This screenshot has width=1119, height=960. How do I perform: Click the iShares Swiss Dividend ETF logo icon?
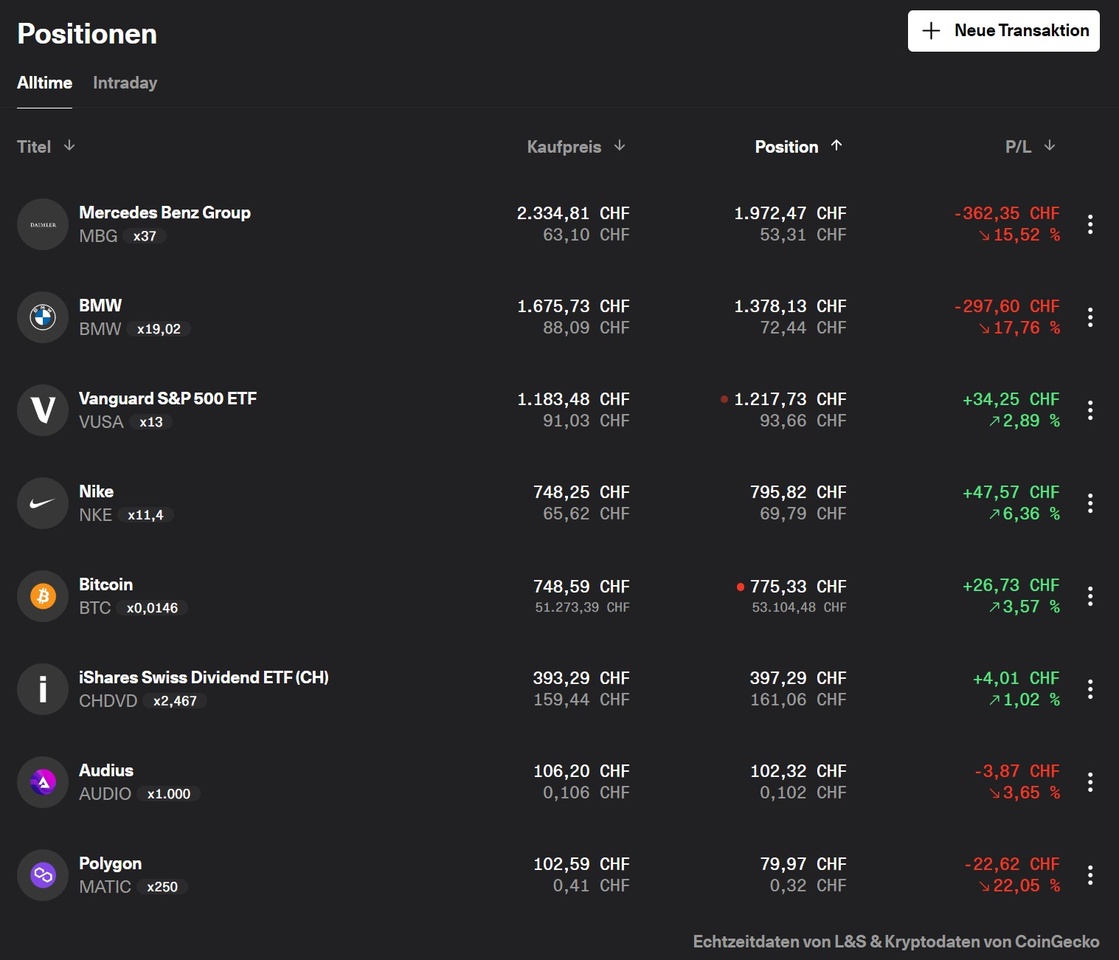(43, 689)
